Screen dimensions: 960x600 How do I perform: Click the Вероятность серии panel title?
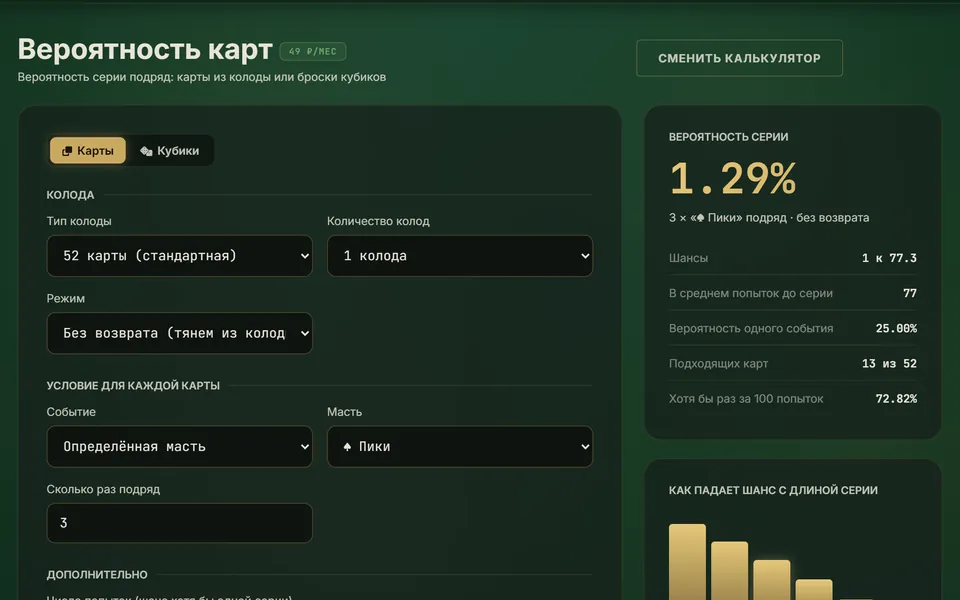coord(729,137)
